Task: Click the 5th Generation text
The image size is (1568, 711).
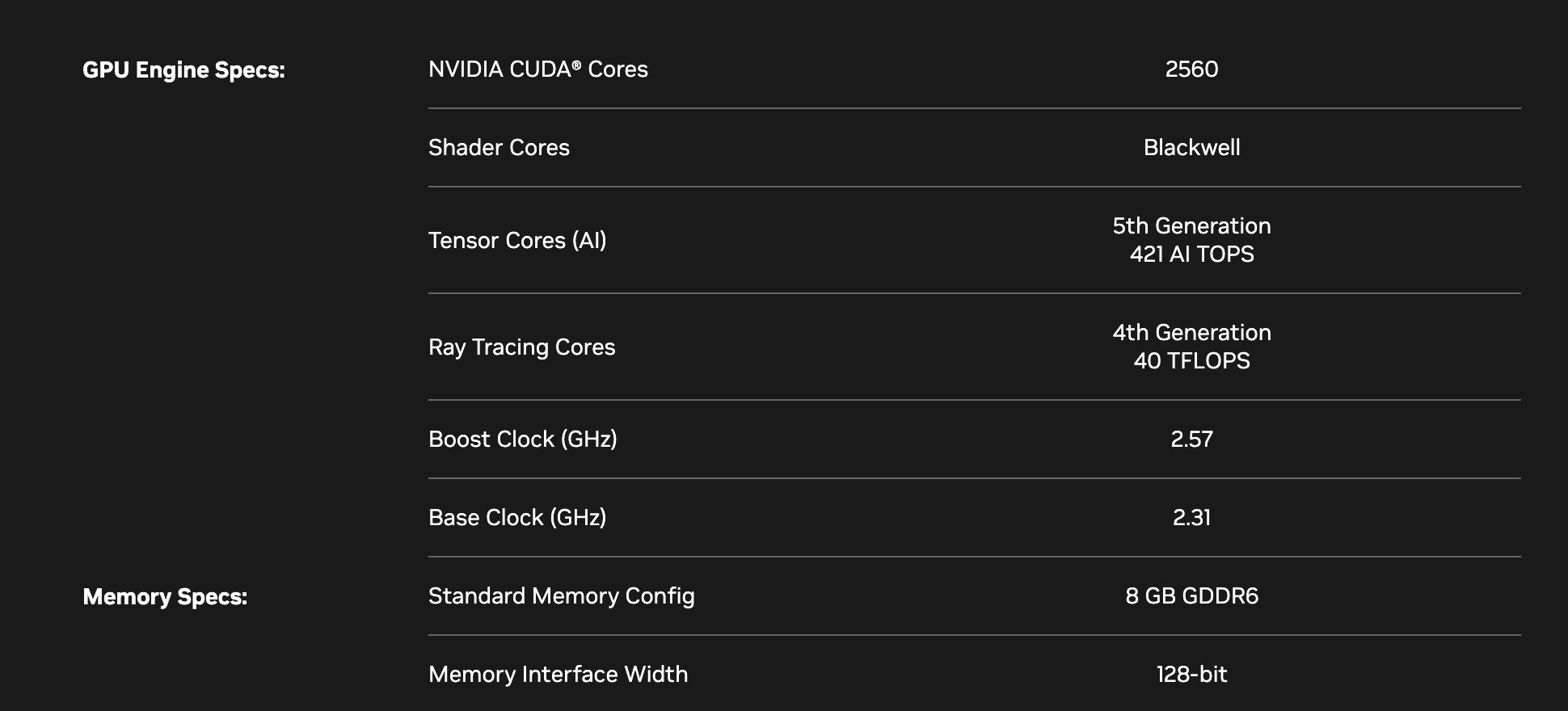Action: point(1191,226)
